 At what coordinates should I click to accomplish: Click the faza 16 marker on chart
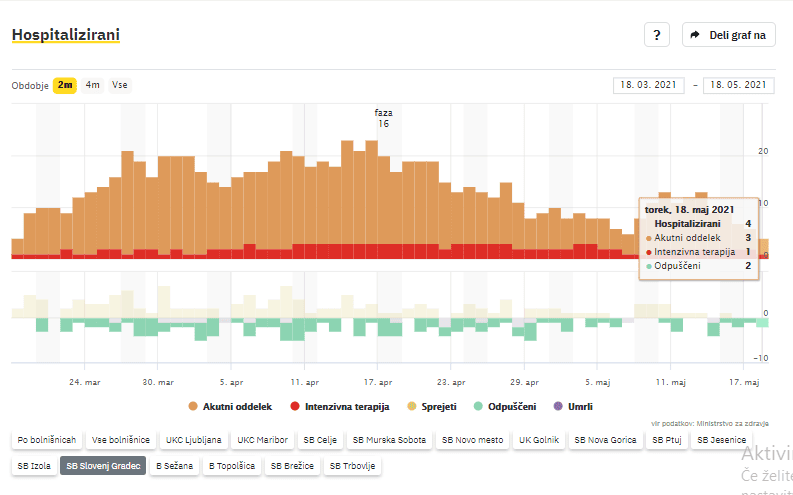coord(383,118)
